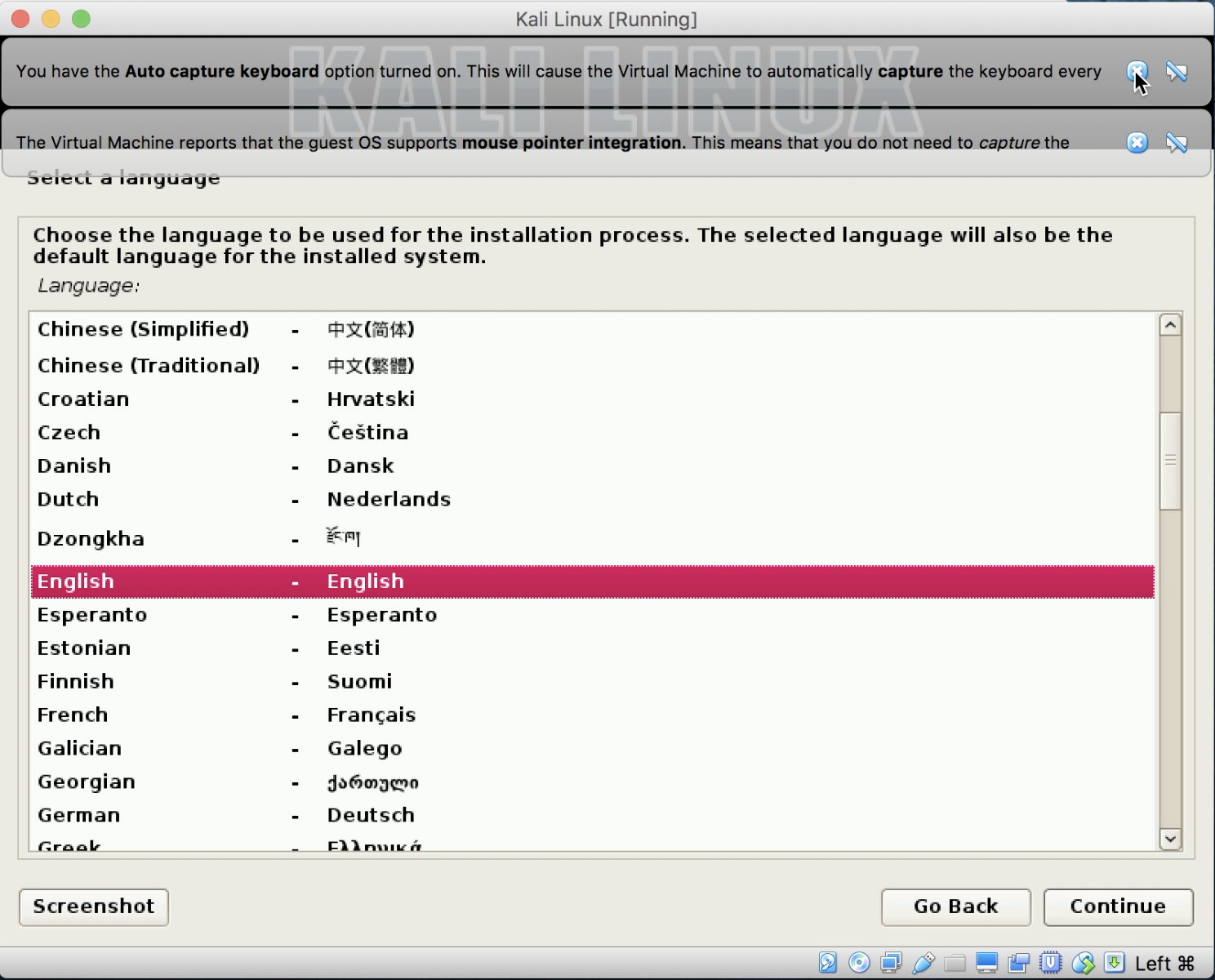Choose French - Français in the list

(x=593, y=715)
